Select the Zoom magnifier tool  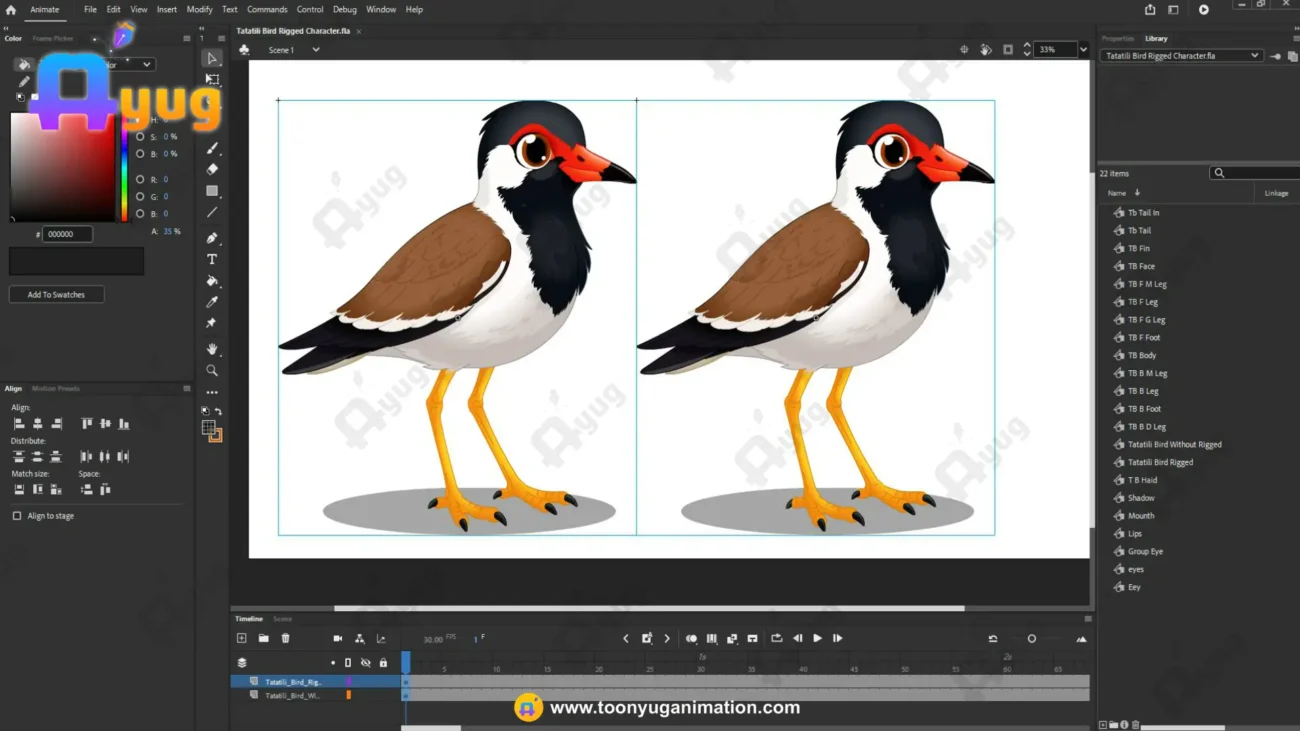pyautogui.click(x=212, y=370)
